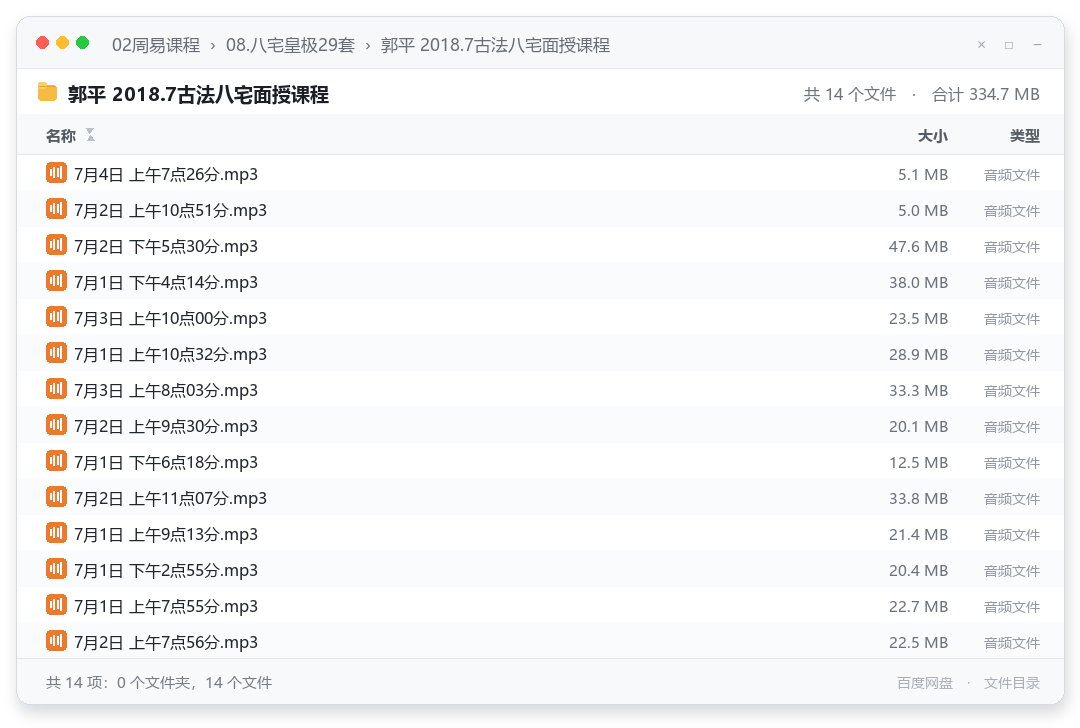This screenshot has width=1080, height=728.
Task: Toggle sort order arrow next to 名称
Action: click(x=90, y=135)
